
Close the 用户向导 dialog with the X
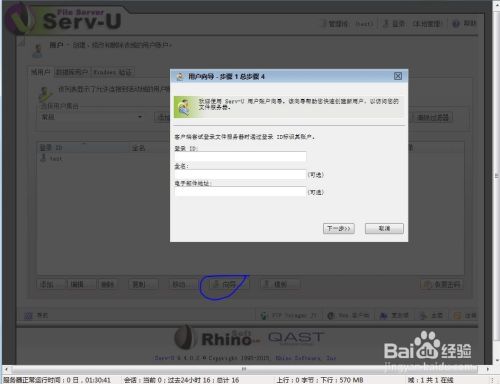click(398, 76)
